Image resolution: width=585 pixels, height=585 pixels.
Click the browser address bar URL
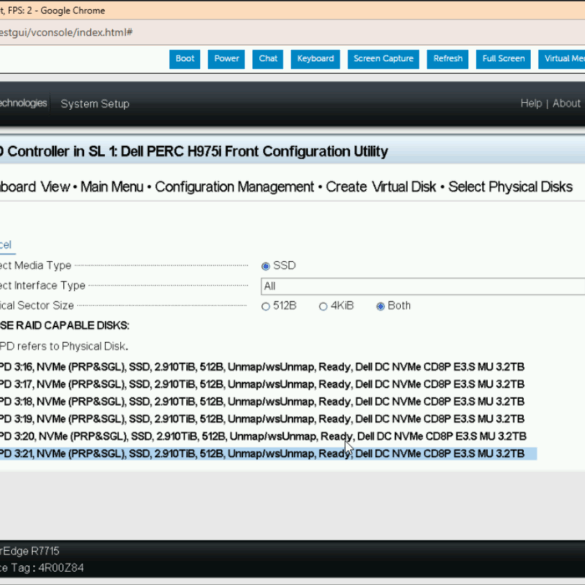click(x=66, y=32)
